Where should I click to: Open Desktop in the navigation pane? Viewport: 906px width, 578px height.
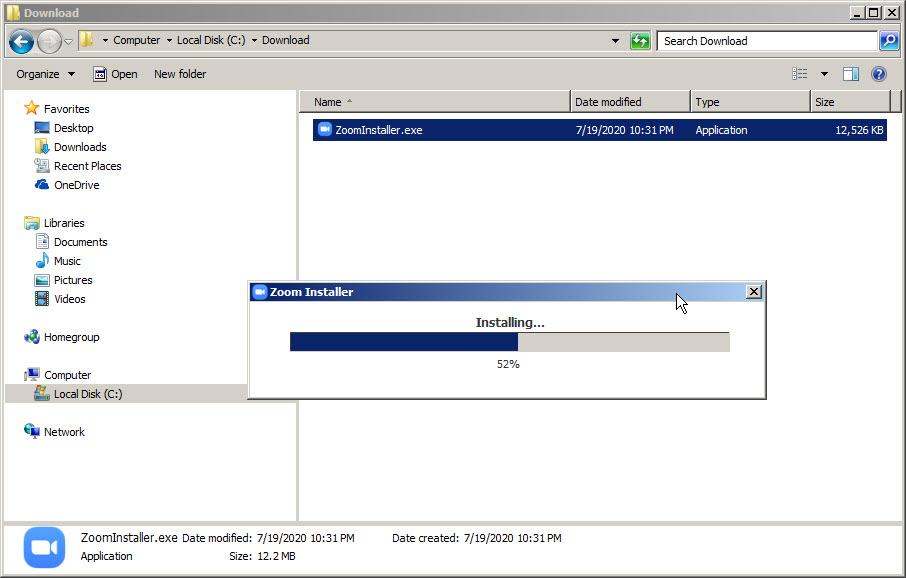73,128
